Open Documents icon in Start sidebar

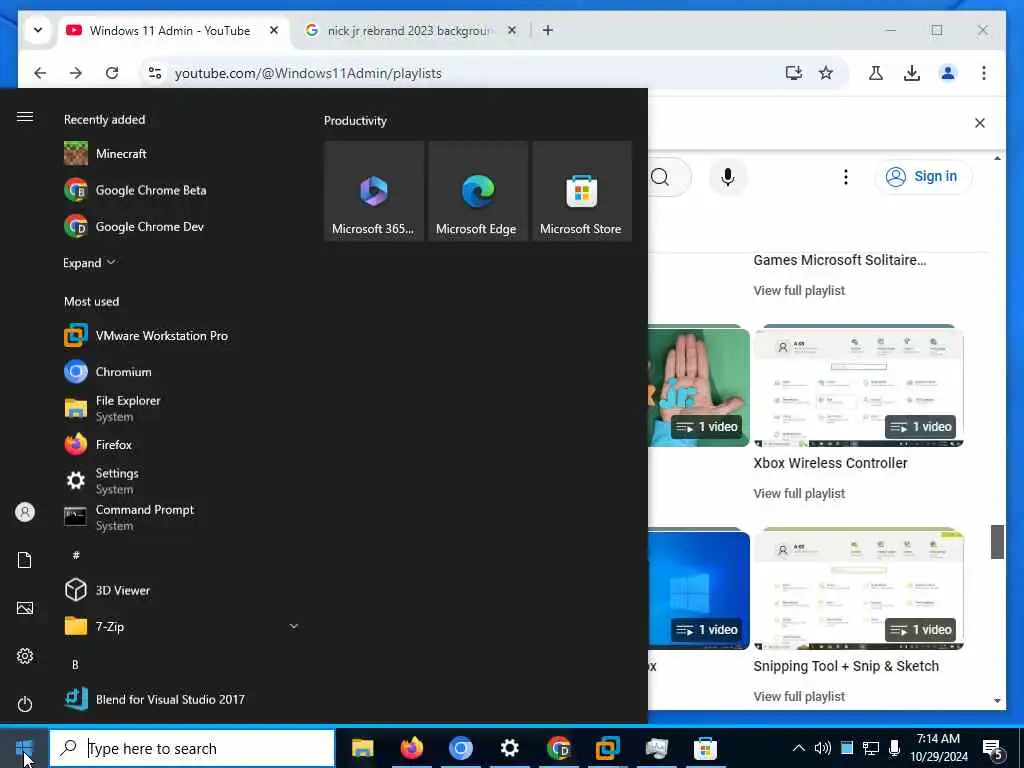point(25,560)
